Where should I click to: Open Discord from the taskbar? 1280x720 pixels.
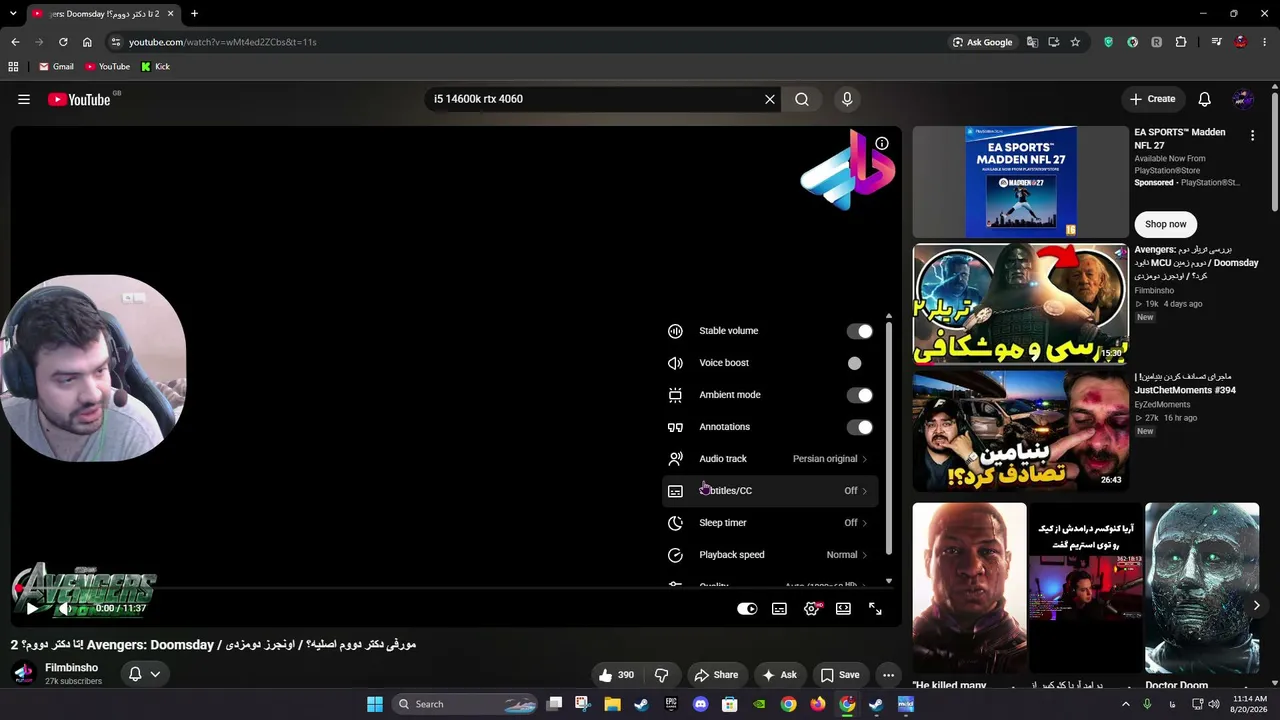[x=700, y=704]
